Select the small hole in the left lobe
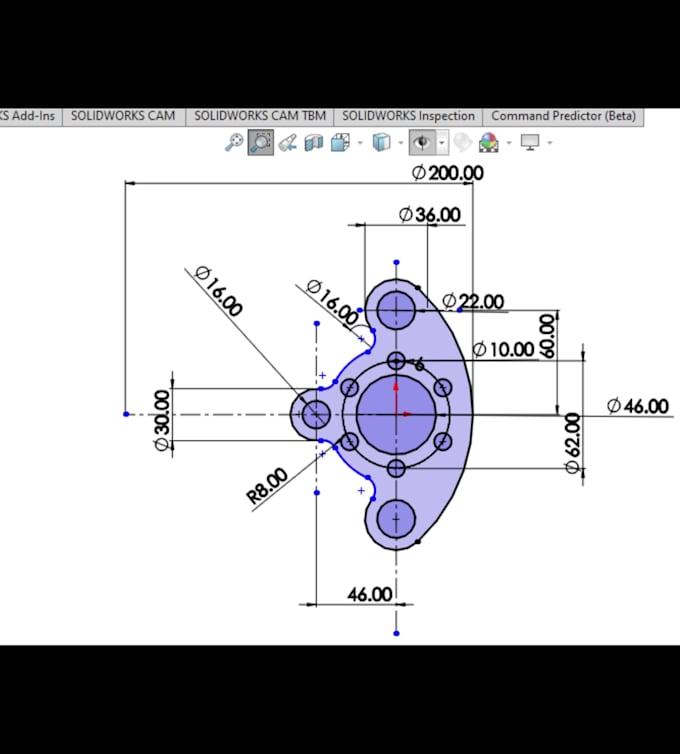This screenshot has height=754, width=680. pos(316,414)
